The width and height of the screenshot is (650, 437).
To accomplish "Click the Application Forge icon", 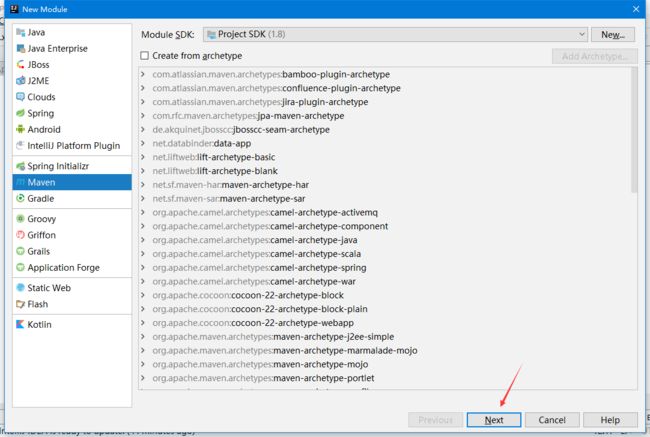I will pyautogui.click(x=20, y=267).
